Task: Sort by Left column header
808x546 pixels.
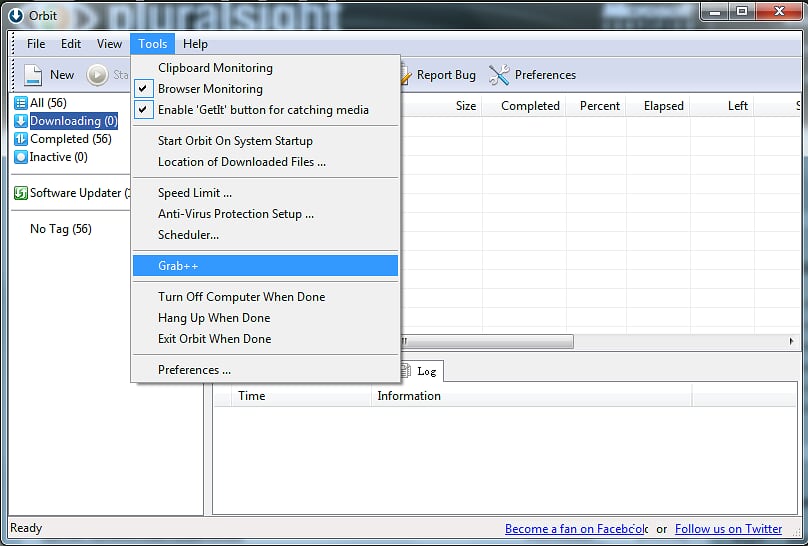Action: point(722,106)
